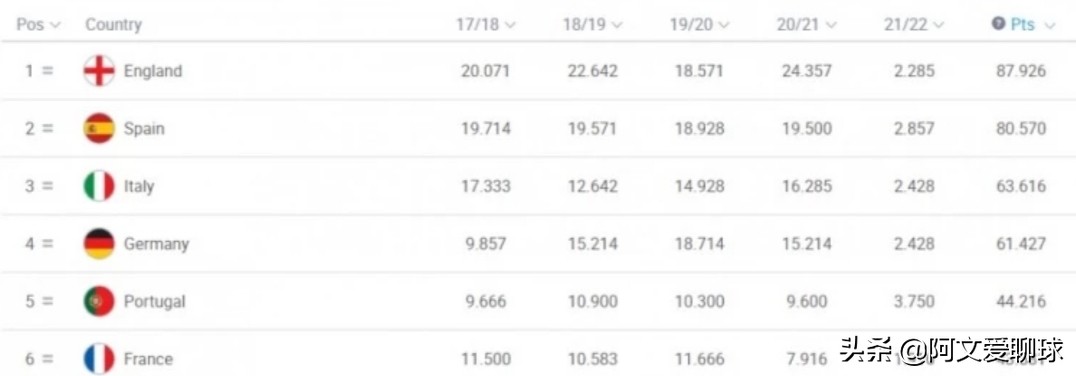
Task: Click the Germany flag icon
Action: tap(99, 244)
